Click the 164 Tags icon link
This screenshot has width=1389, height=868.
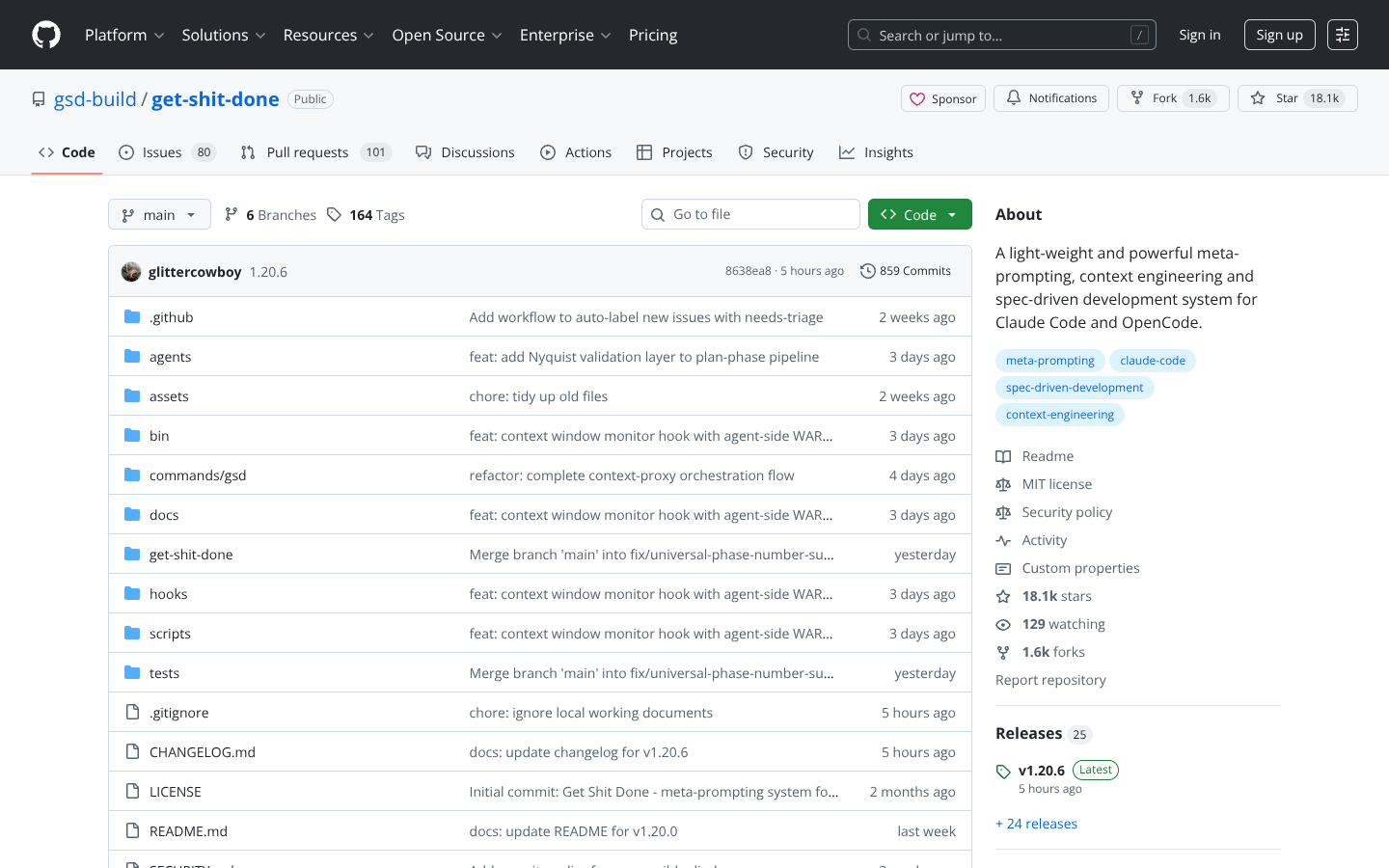(335, 215)
